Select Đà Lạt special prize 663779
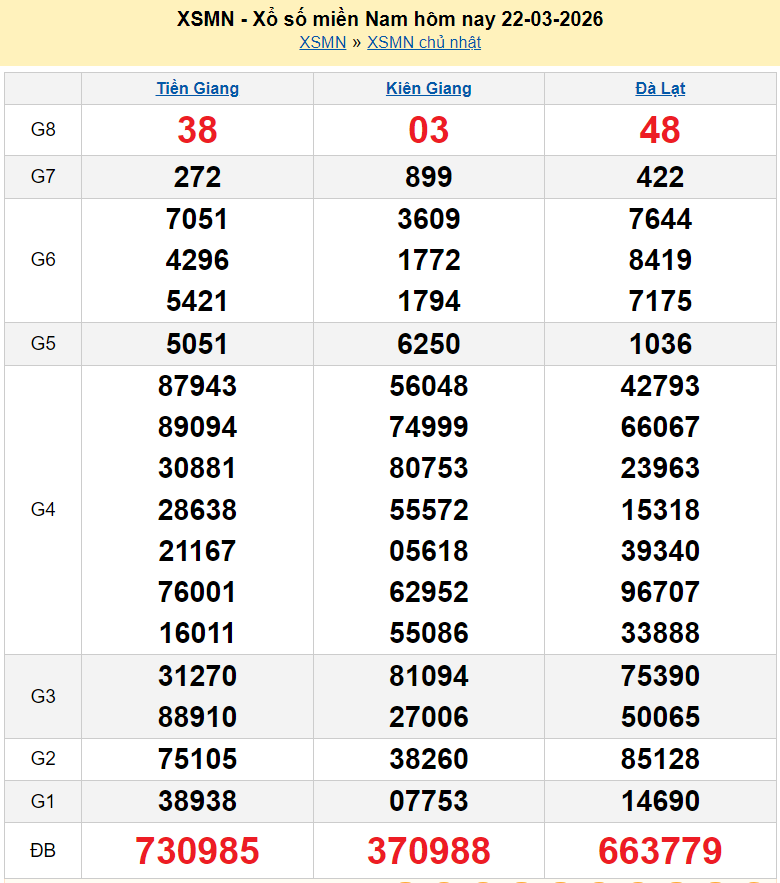The height and width of the screenshot is (883, 780). pos(660,851)
